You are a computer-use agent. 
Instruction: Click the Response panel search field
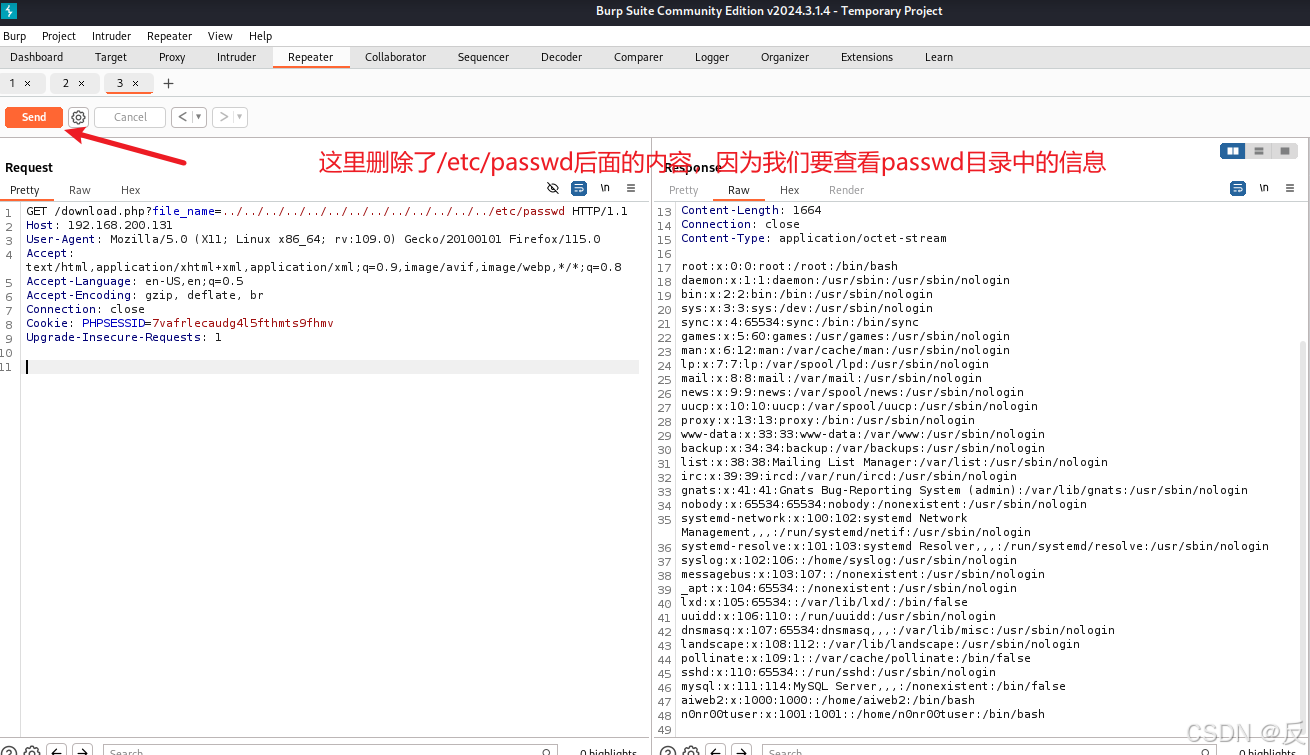point(988,750)
